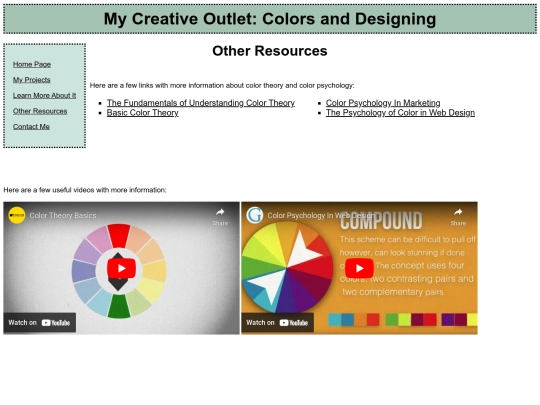Select Other Resources in sidebar navigation

(40, 111)
